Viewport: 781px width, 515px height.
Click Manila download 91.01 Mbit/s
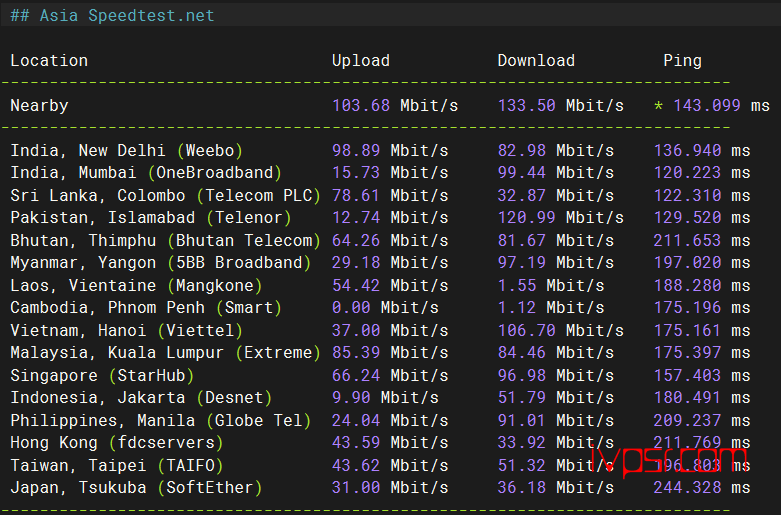(x=555, y=420)
